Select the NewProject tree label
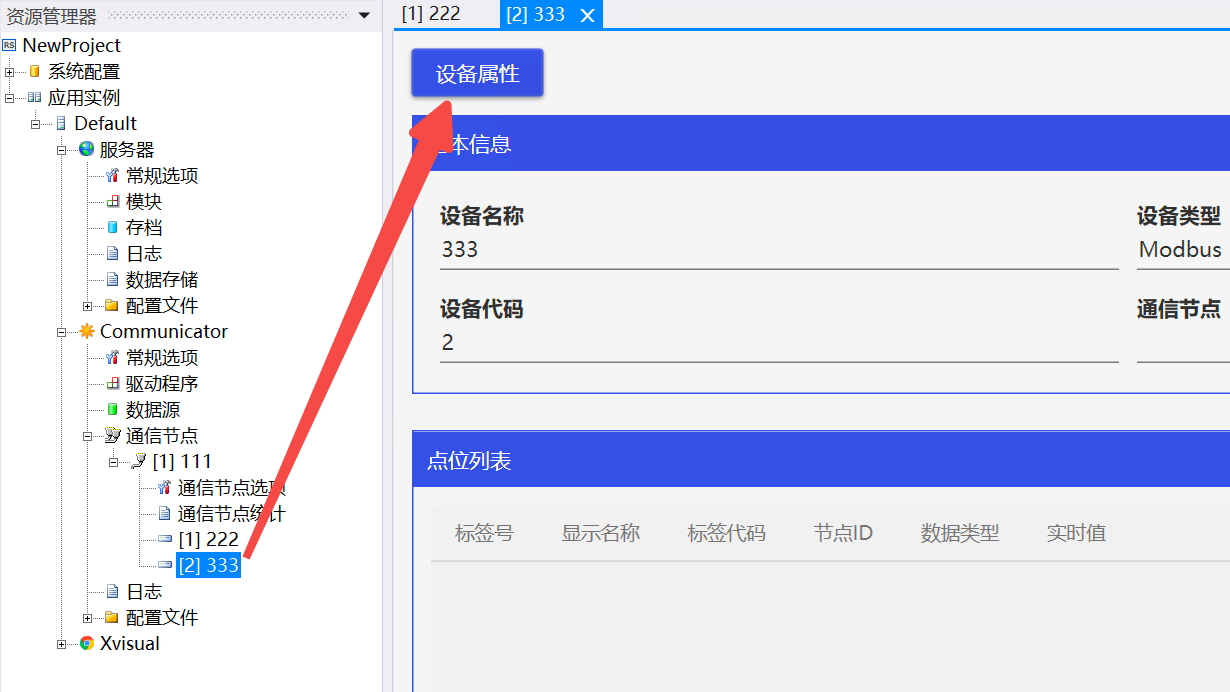The width and height of the screenshot is (1230, 692). tap(72, 45)
